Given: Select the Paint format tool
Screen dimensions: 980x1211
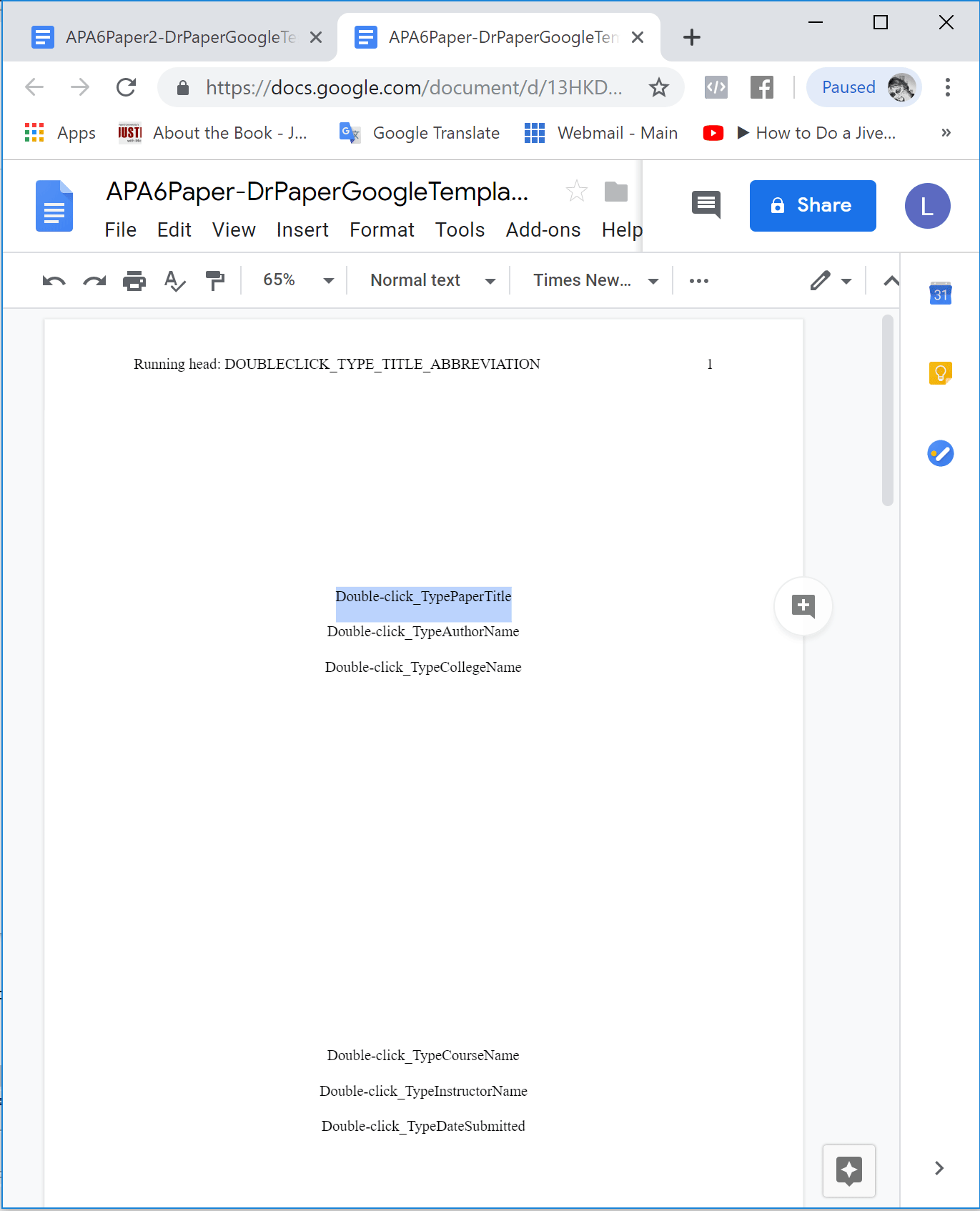Looking at the screenshot, I should [x=214, y=281].
